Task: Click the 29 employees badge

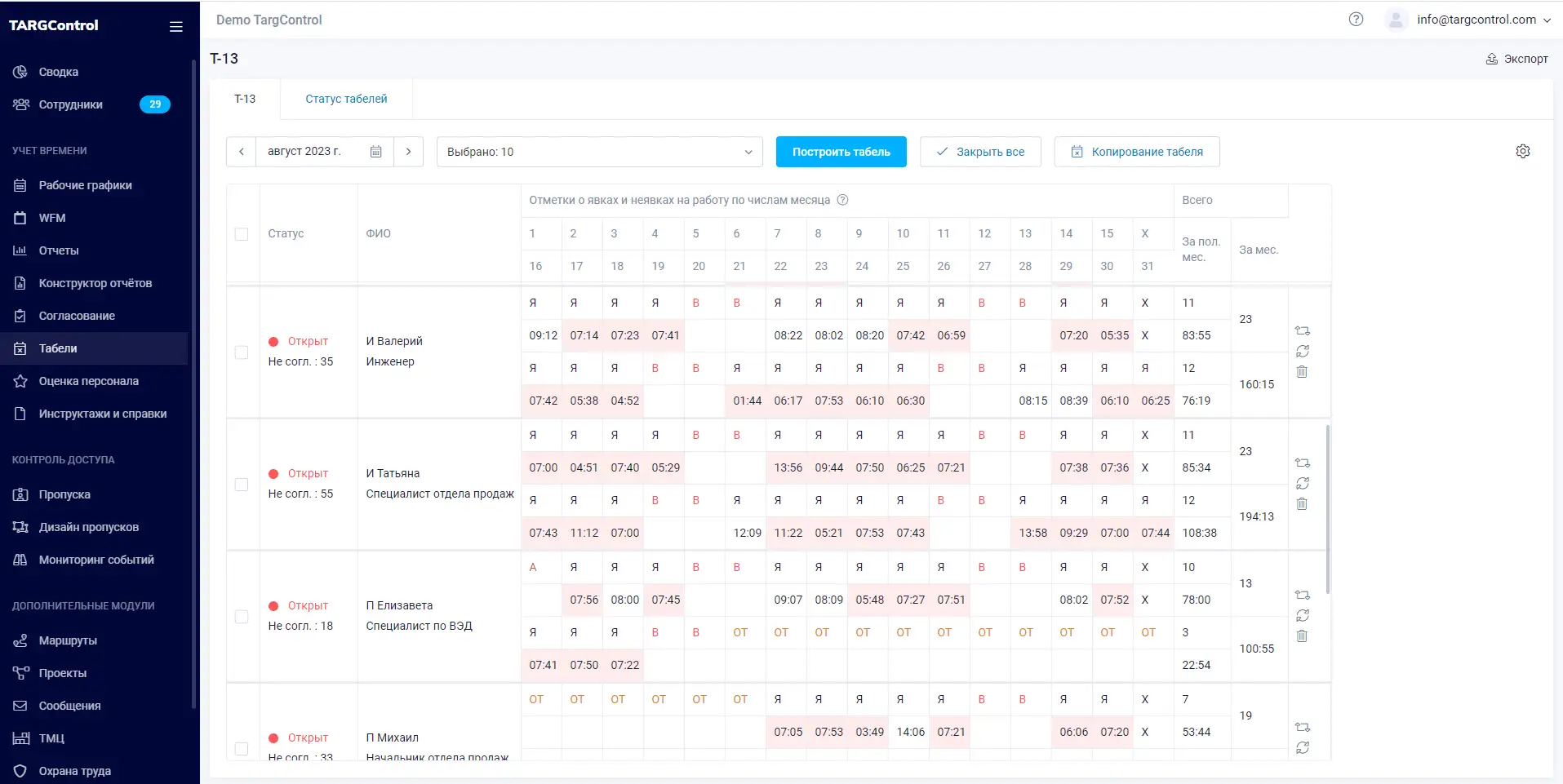Action: pyautogui.click(x=155, y=104)
